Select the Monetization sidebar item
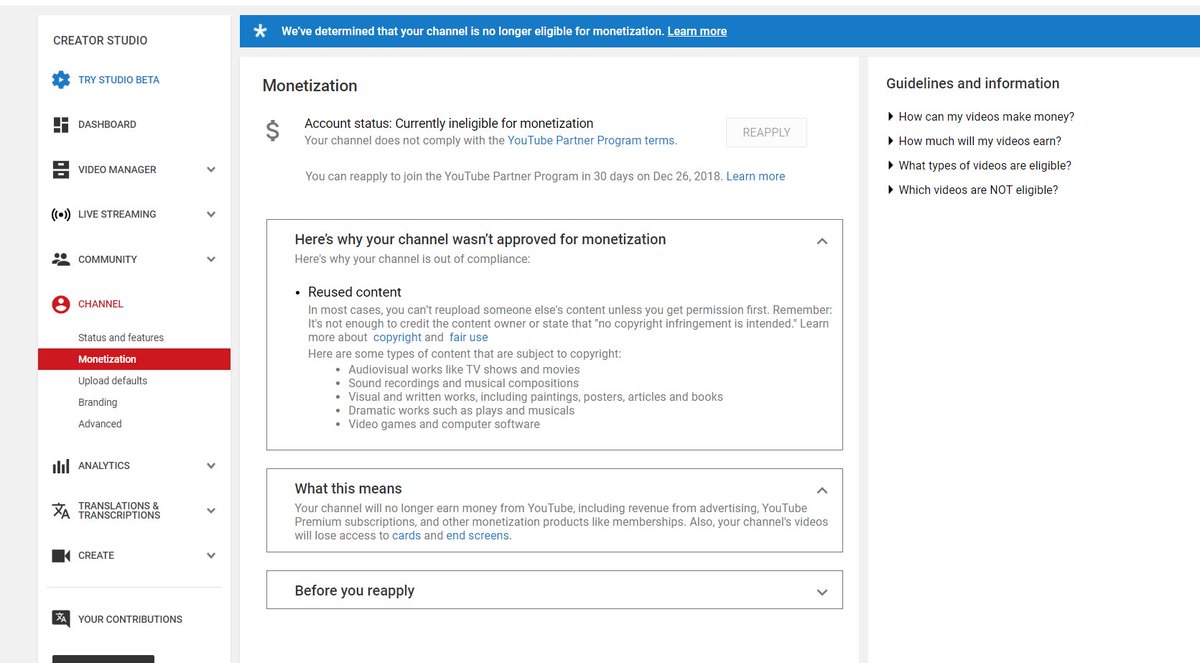This screenshot has height=663, width=1200. [x=134, y=359]
